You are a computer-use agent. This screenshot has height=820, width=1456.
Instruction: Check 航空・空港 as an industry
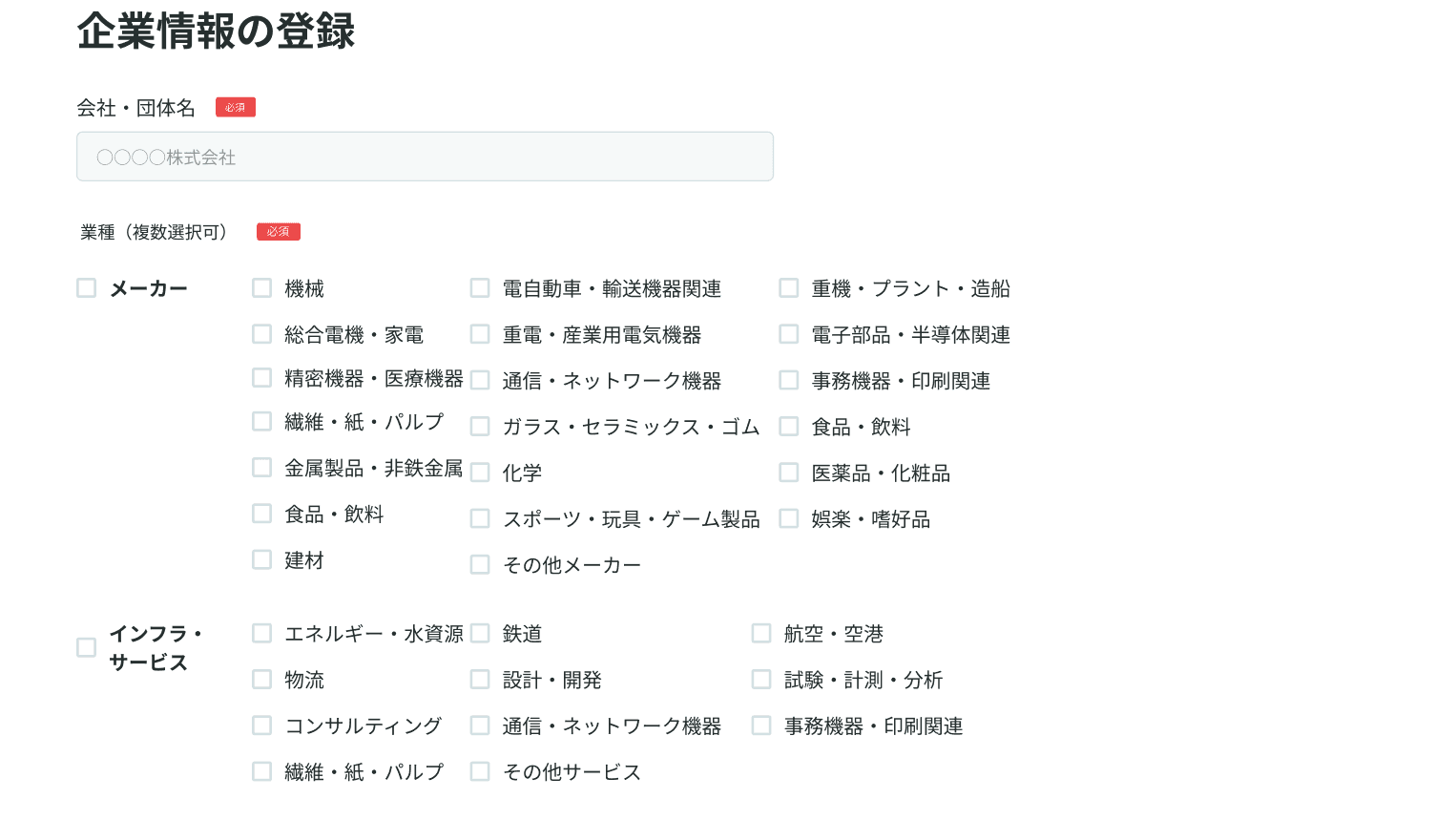click(760, 632)
